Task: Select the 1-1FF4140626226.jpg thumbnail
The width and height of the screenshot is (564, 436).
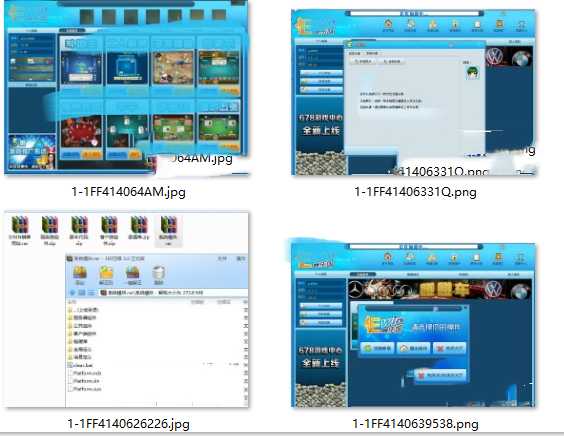Action: coord(126,310)
